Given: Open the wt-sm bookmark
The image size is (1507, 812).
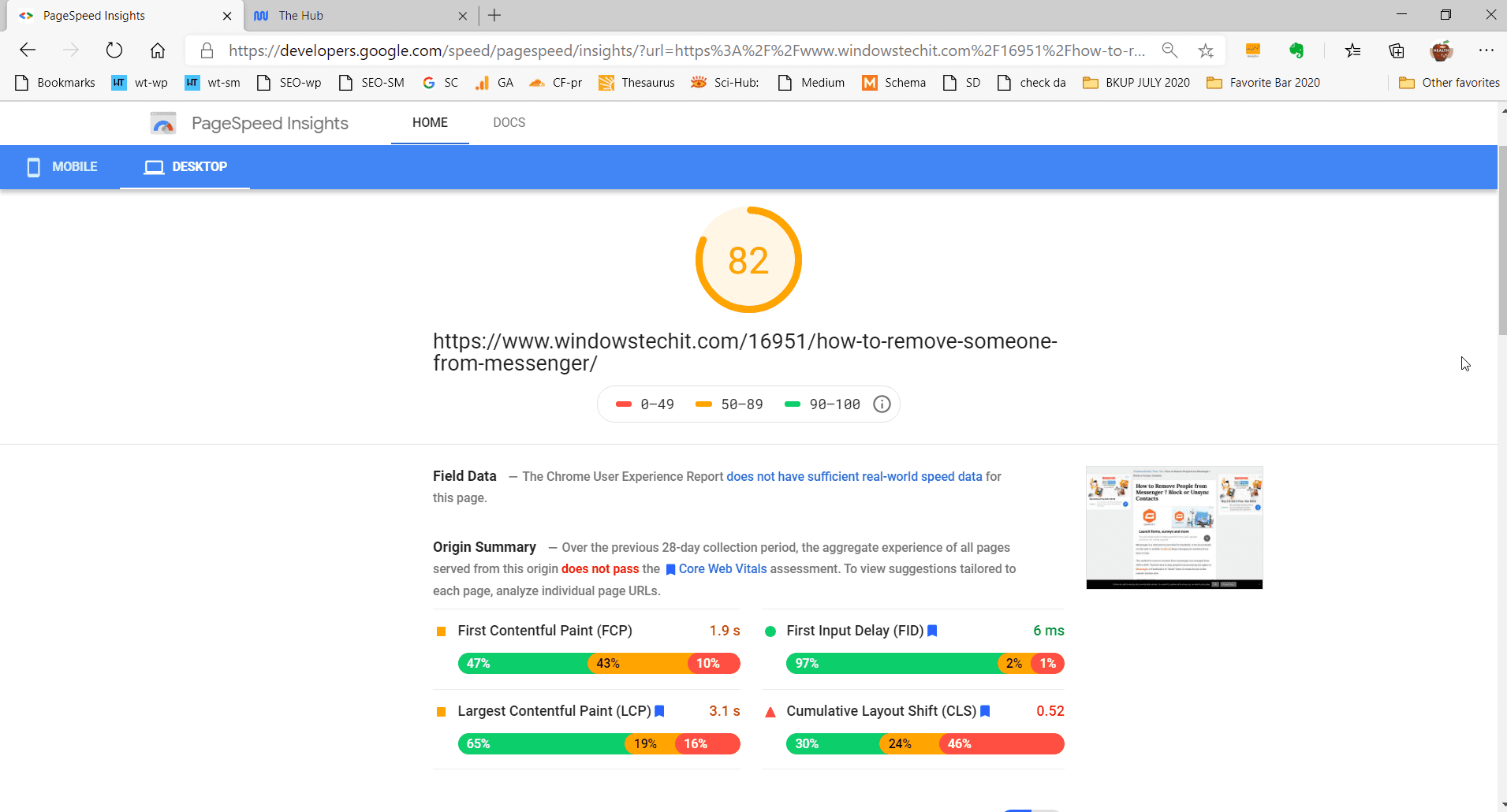Looking at the screenshot, I should tap(212, 83).
